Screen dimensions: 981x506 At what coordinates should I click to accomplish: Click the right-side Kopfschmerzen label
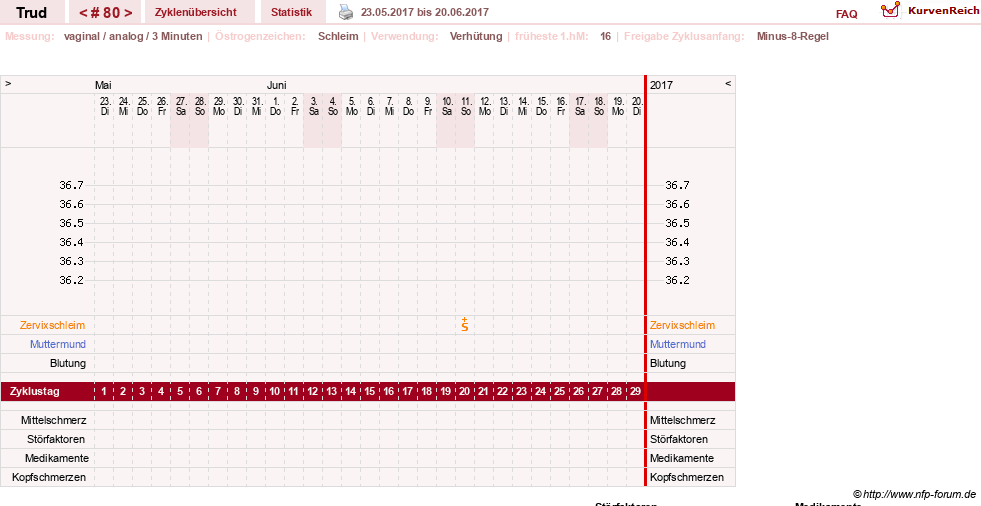(x=686, y=477)
